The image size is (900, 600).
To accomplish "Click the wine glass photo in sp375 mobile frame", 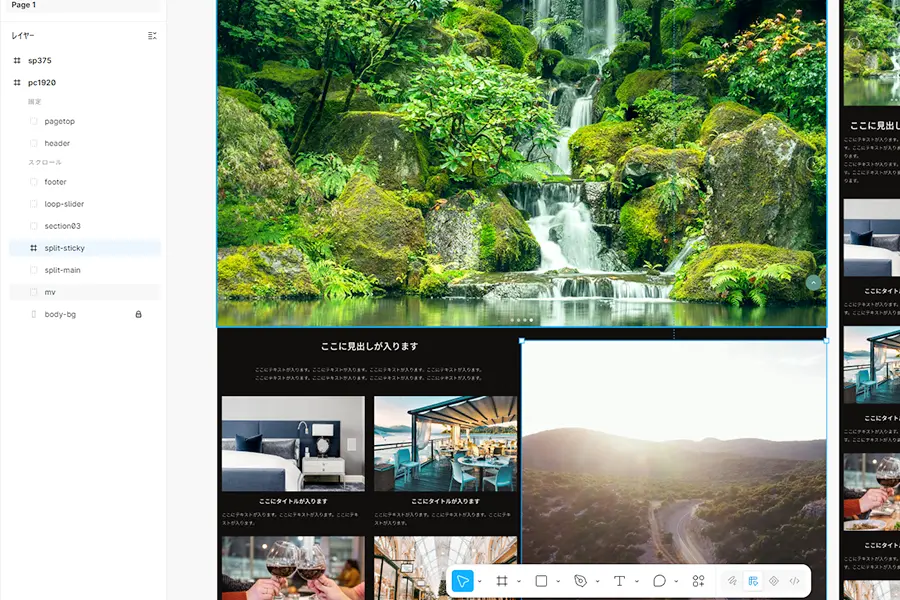I will [x=872, y=492].
